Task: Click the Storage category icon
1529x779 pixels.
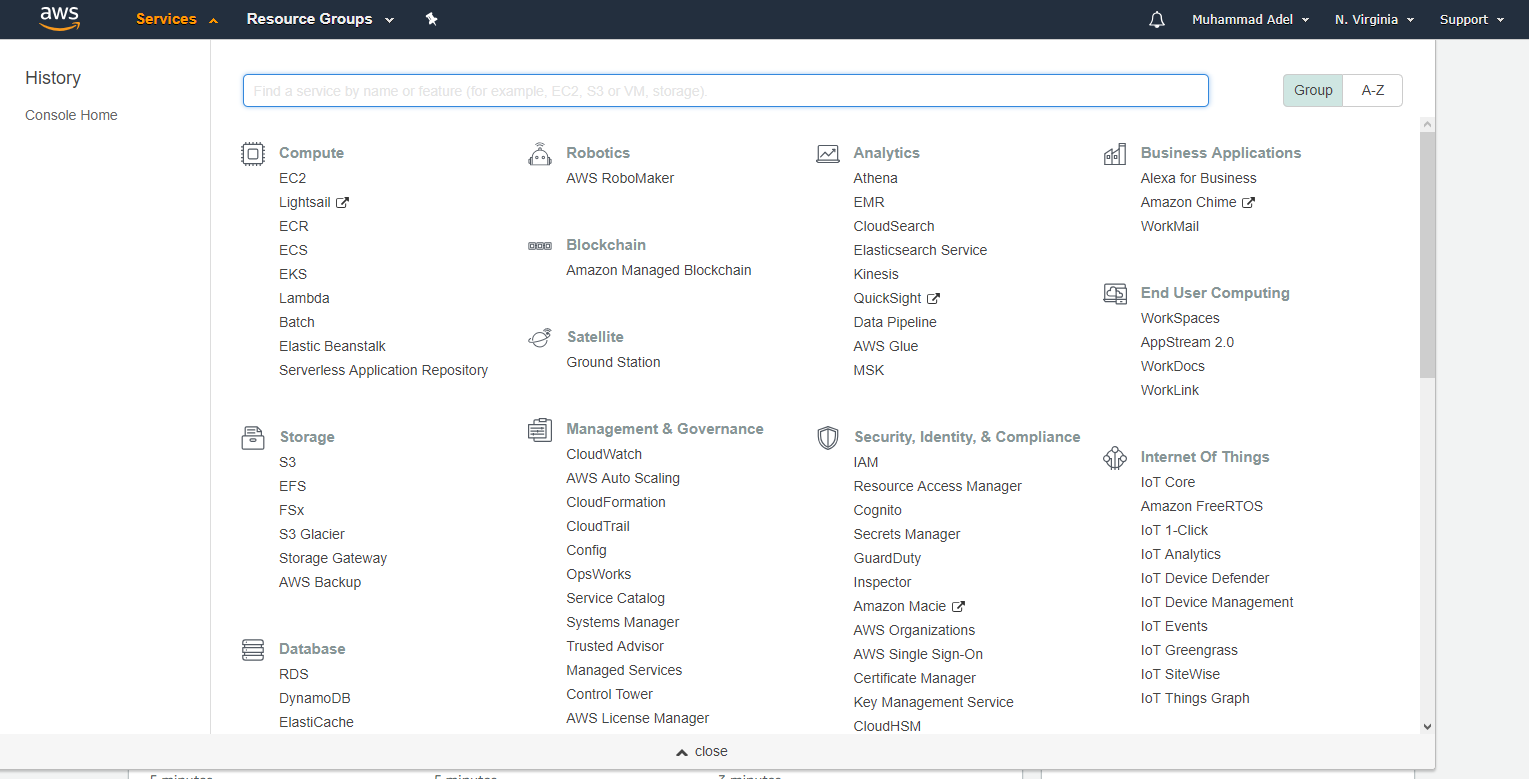Action: pyautogui.click(x=253, y=438)
